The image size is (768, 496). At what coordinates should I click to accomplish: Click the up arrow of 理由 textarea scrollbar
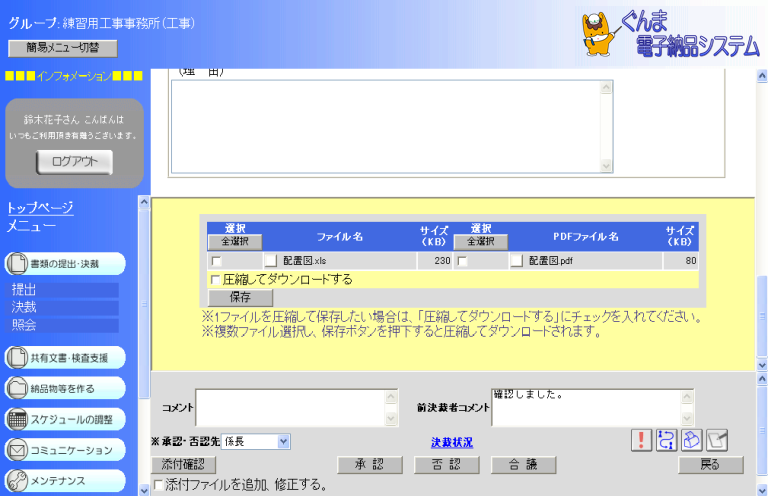pyautogui.click(x=606, y=88)
